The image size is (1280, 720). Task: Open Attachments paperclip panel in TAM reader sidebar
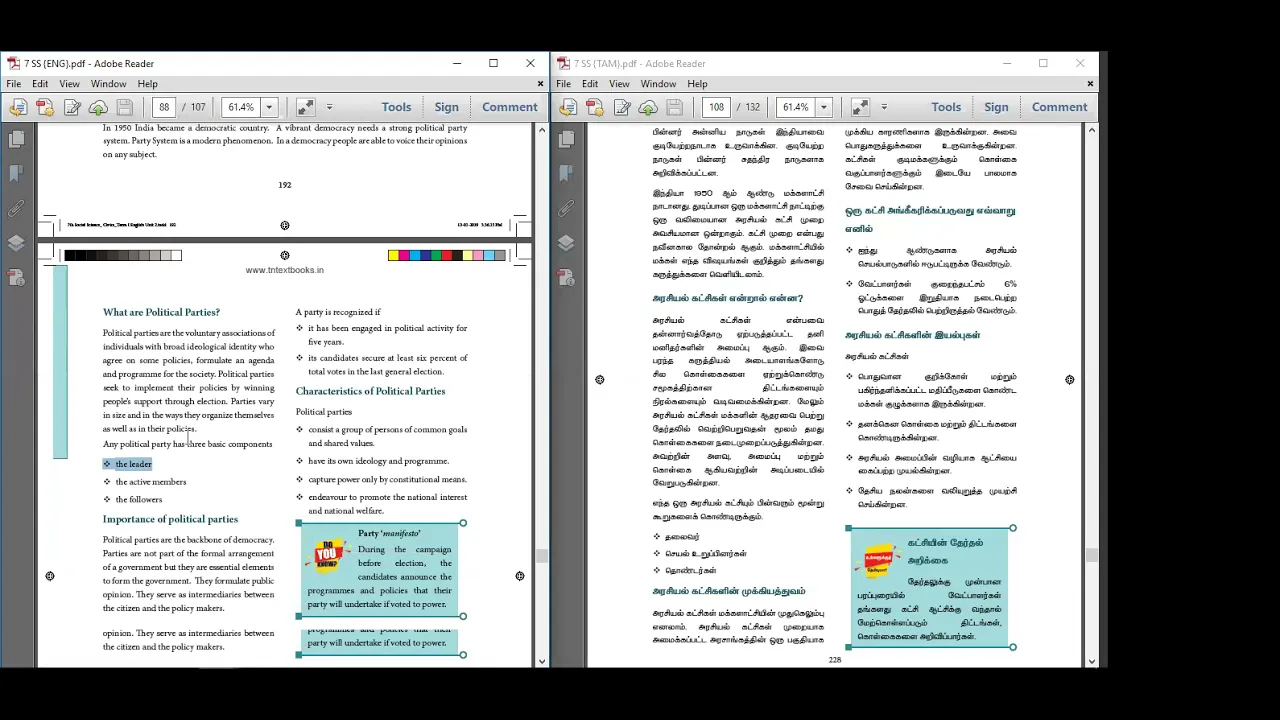[566, 209]
